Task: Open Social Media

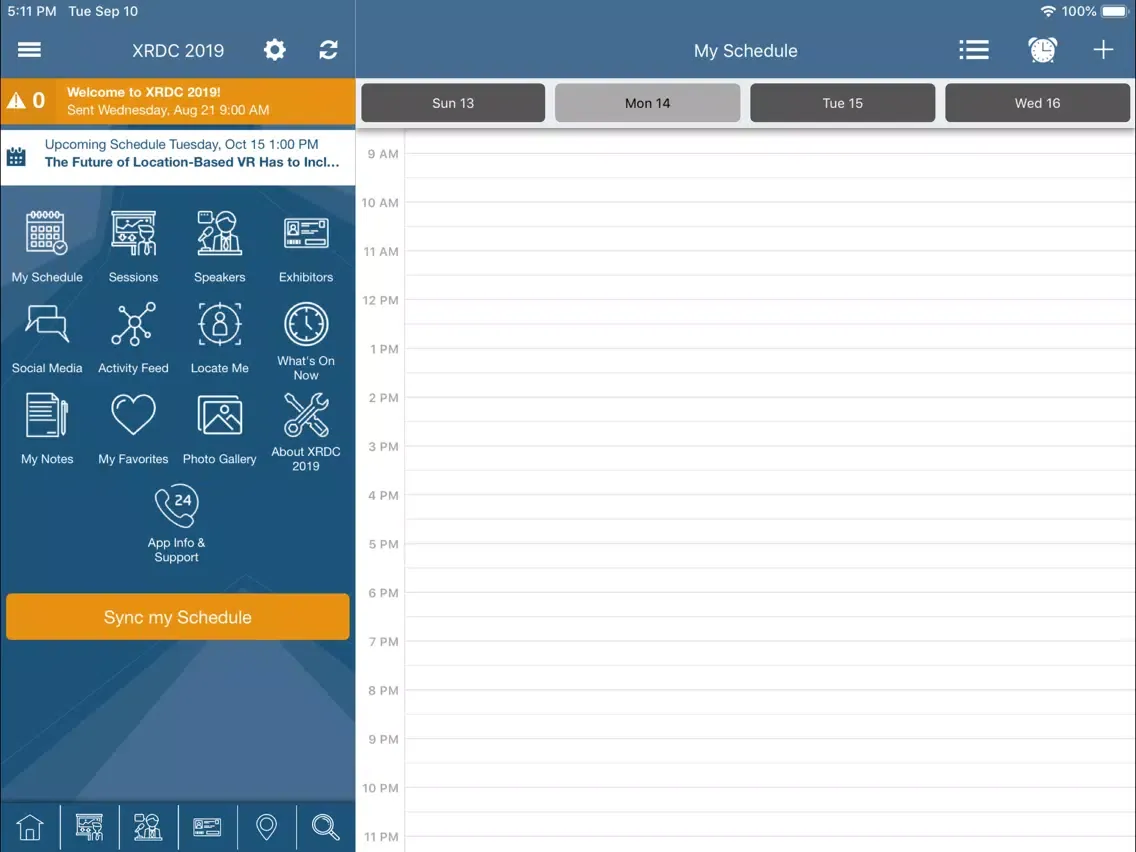Action: 47,338
